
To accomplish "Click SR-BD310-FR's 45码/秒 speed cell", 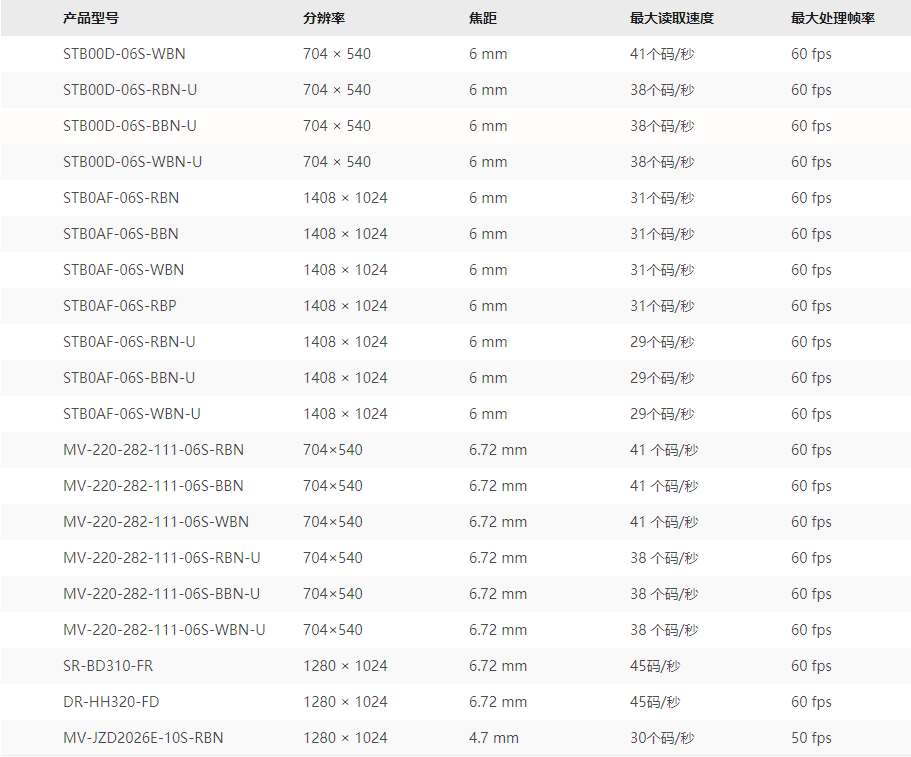I will [x=655, y=666].
